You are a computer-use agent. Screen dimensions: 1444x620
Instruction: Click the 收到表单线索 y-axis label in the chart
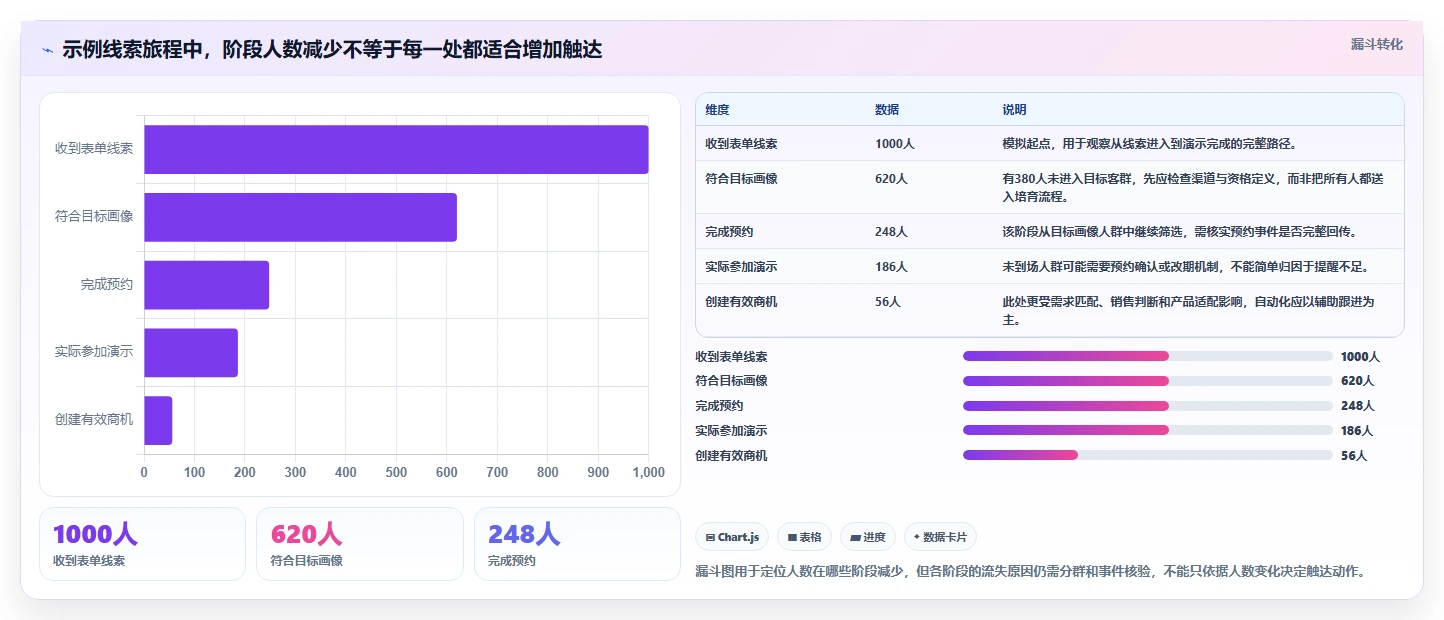point(94,149)
